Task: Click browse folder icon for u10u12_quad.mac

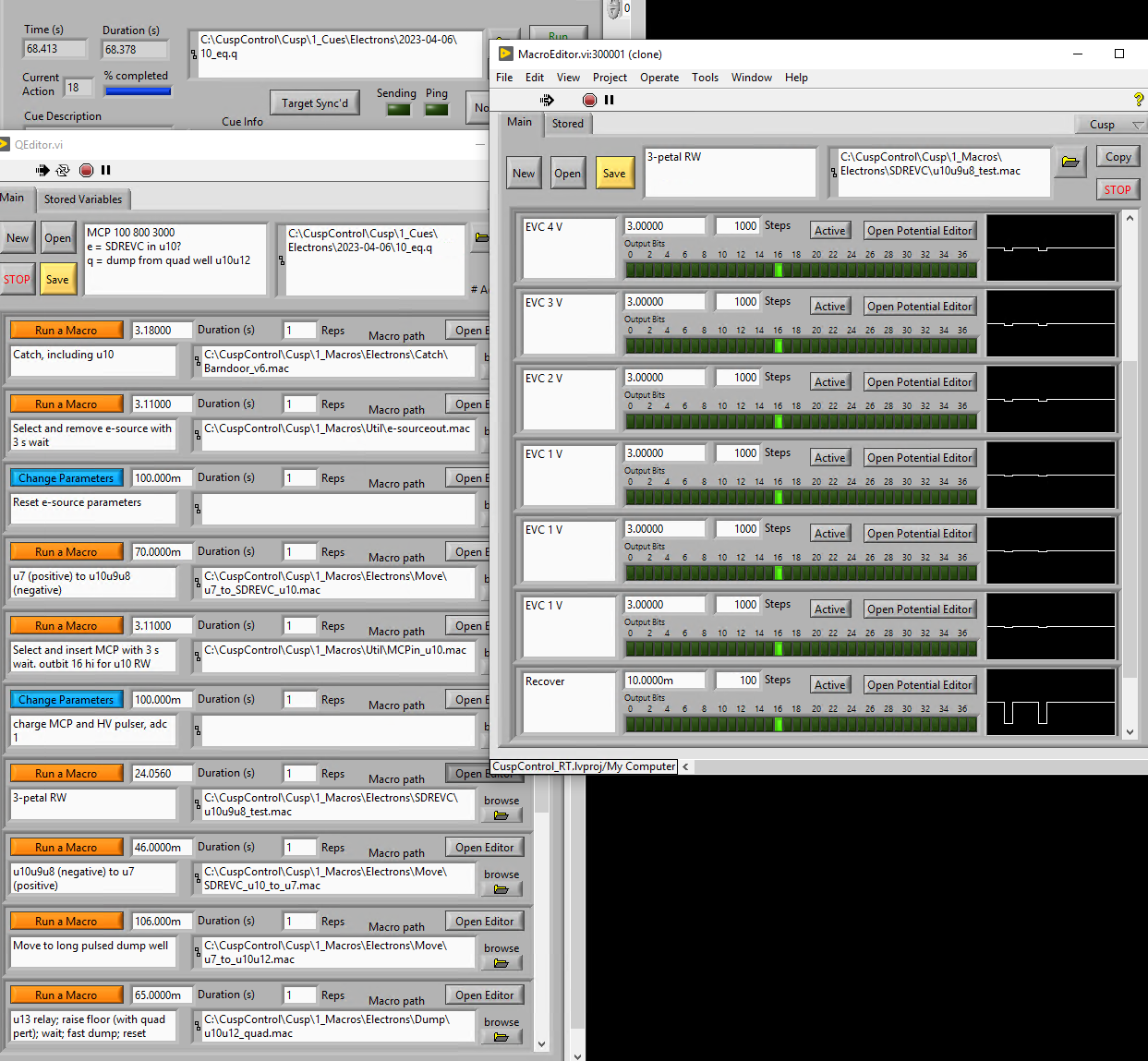Action: coord(501,1037)
